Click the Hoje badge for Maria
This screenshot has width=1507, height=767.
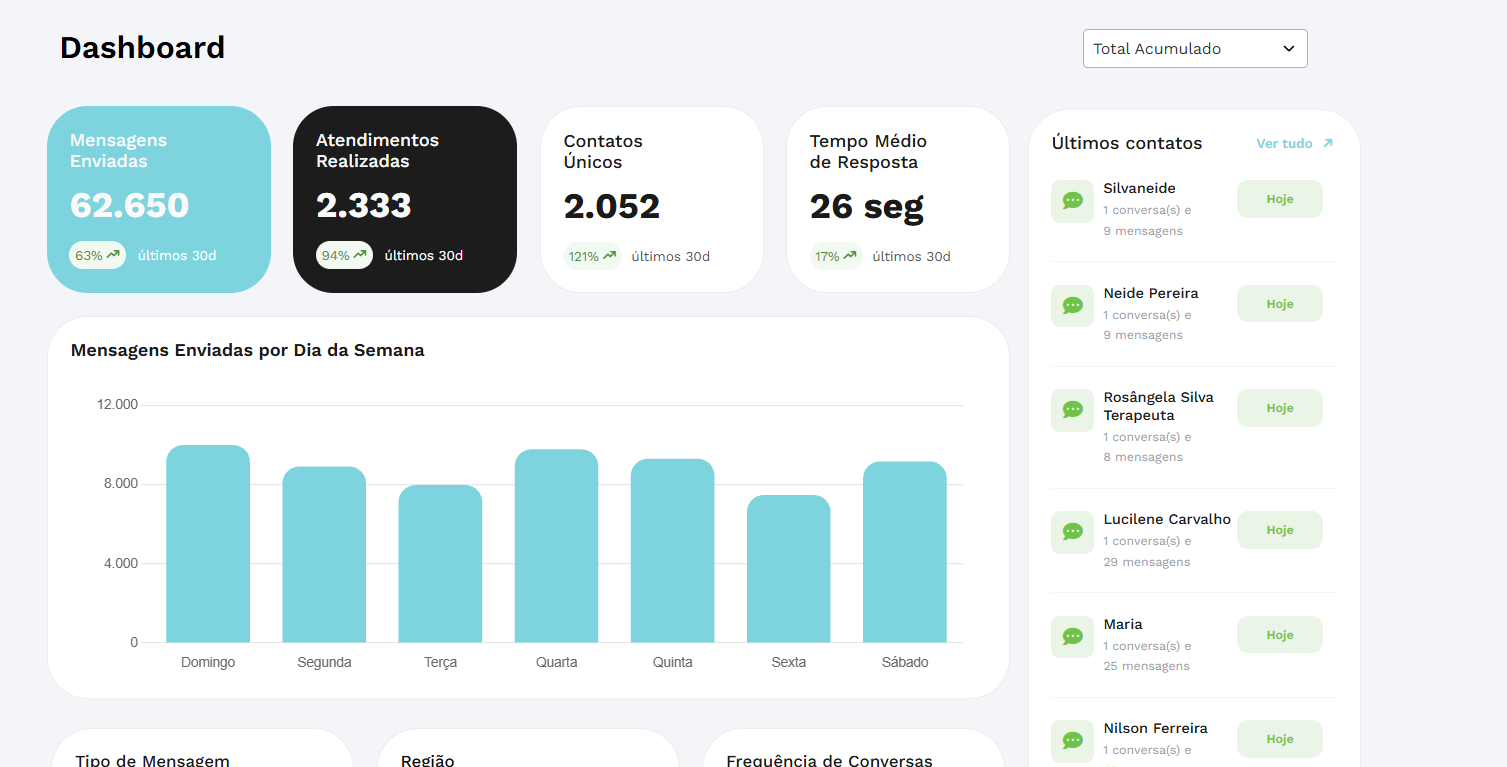[x=1280, y=635]
